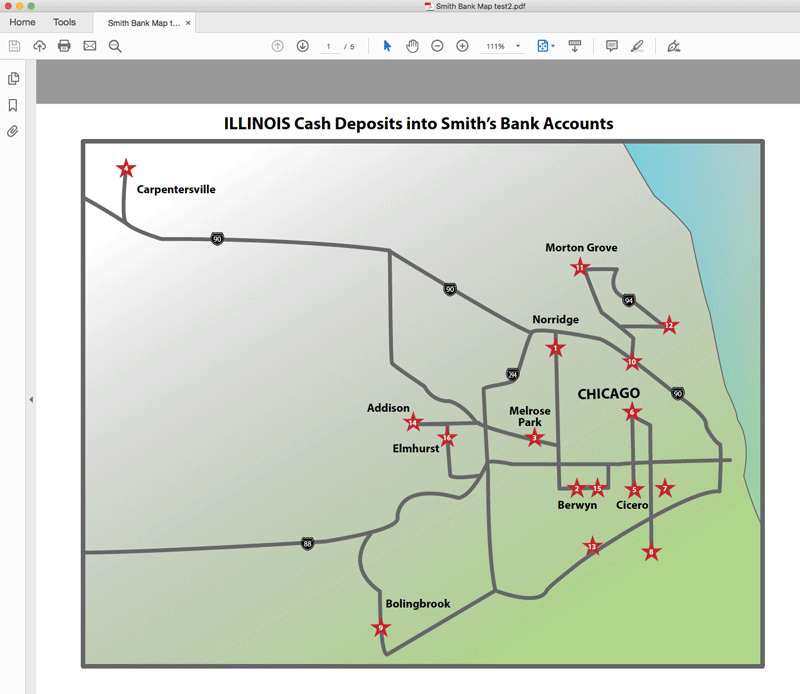Click the current page number field
The image size is (800, 694).
[x=328, y=47]
